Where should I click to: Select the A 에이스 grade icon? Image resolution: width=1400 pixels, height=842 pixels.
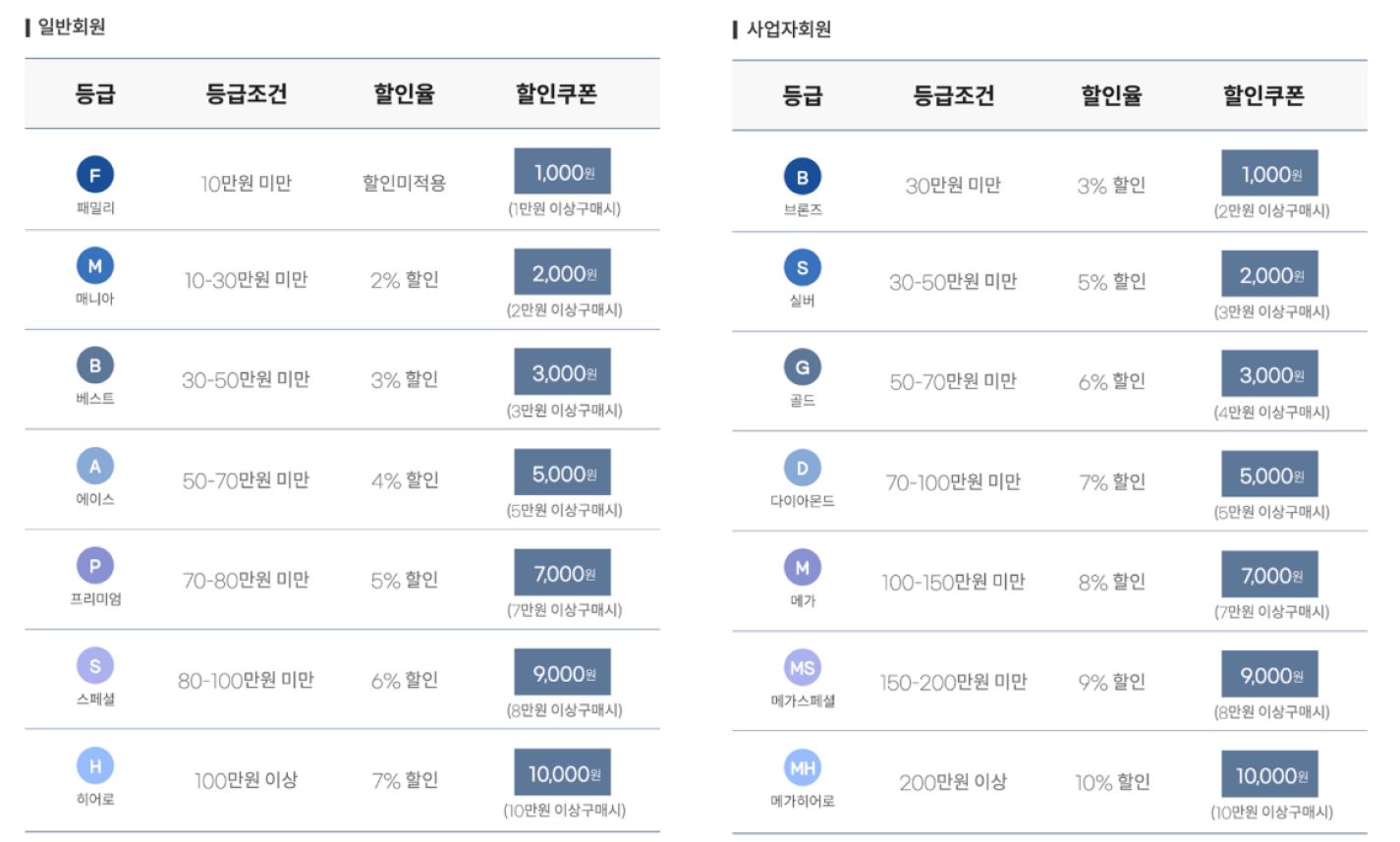tap(95, 466)
